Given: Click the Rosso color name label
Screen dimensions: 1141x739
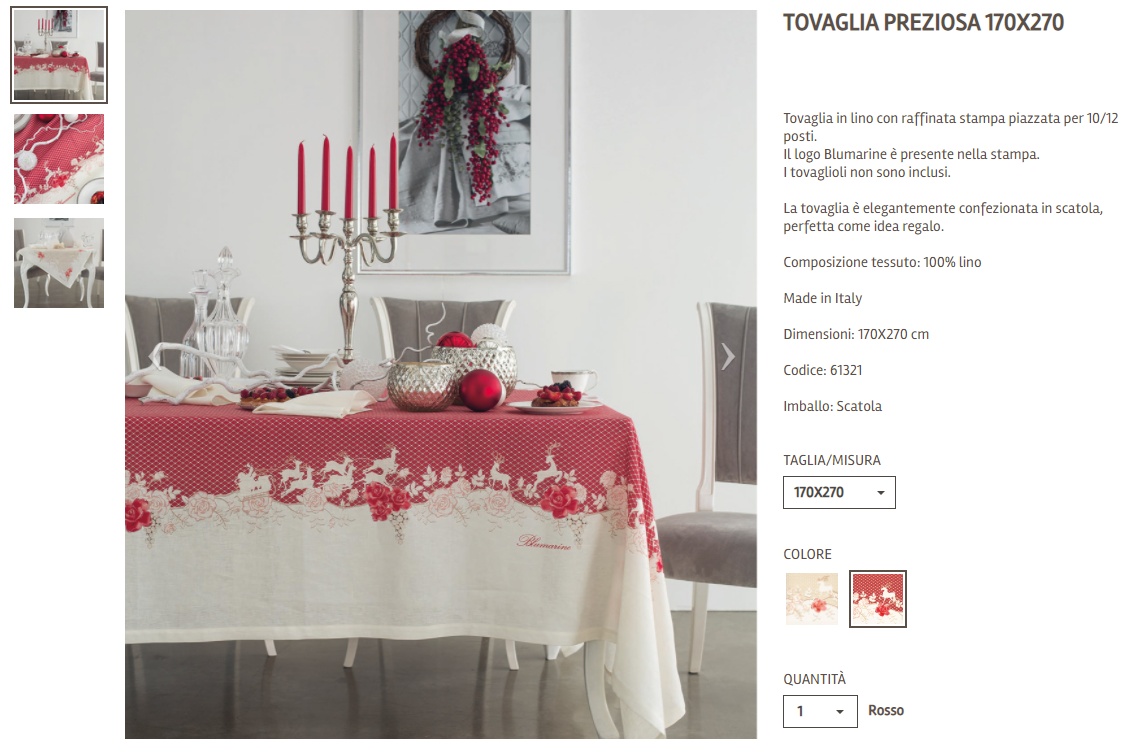Looking at the screenshot, I should [886, 711].
